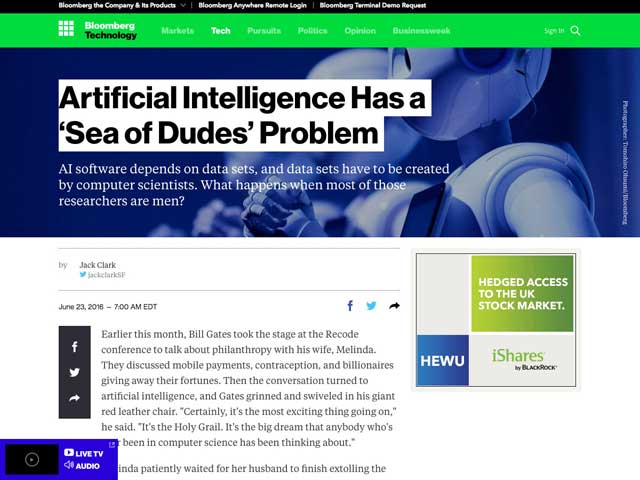Share article on Facebook from header row
The height and width of the screenshot is (480, 640).
tap(350, 306)
